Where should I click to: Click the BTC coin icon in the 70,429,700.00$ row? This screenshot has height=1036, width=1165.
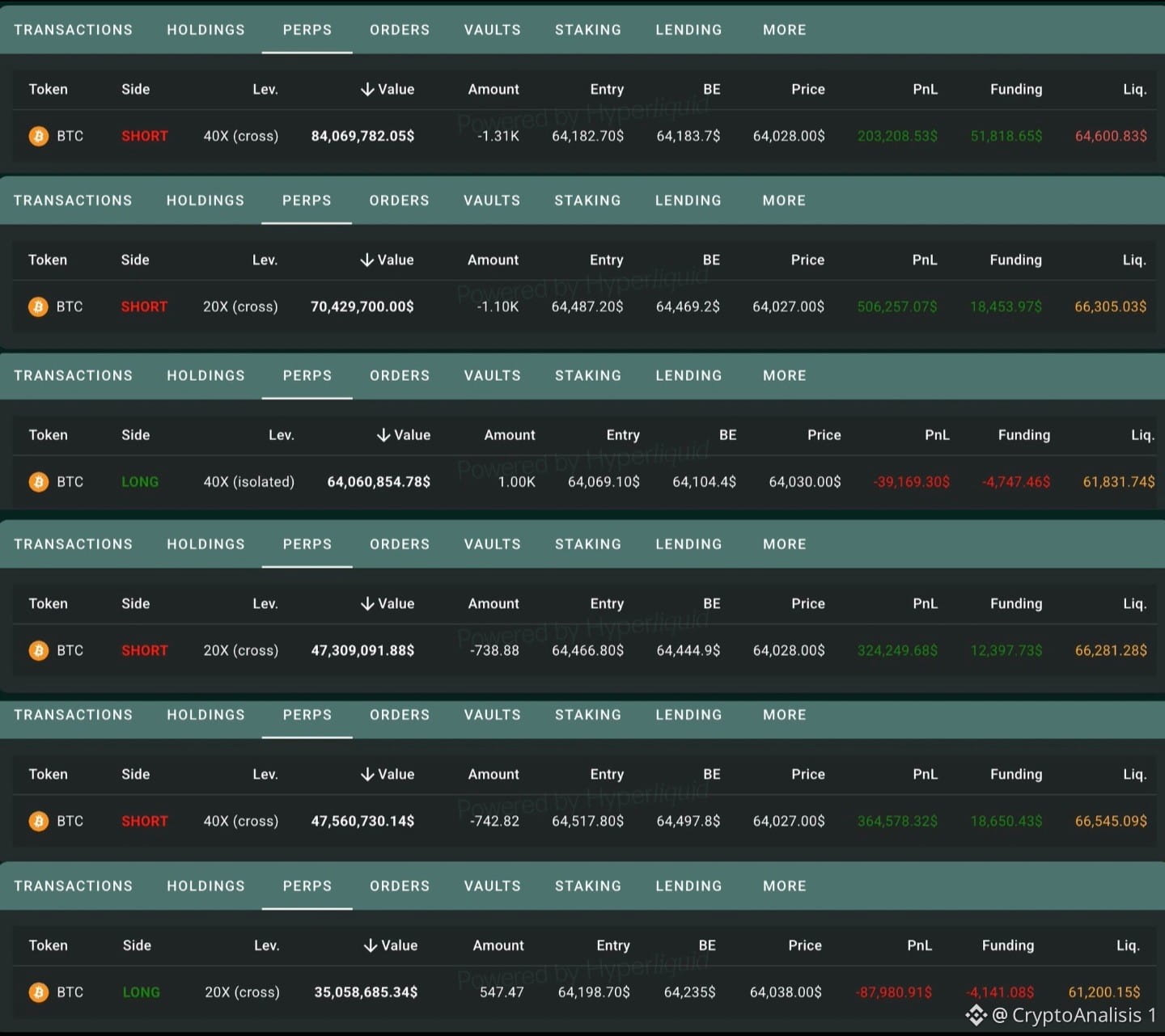pyautogui.click(x=38, y=307)
